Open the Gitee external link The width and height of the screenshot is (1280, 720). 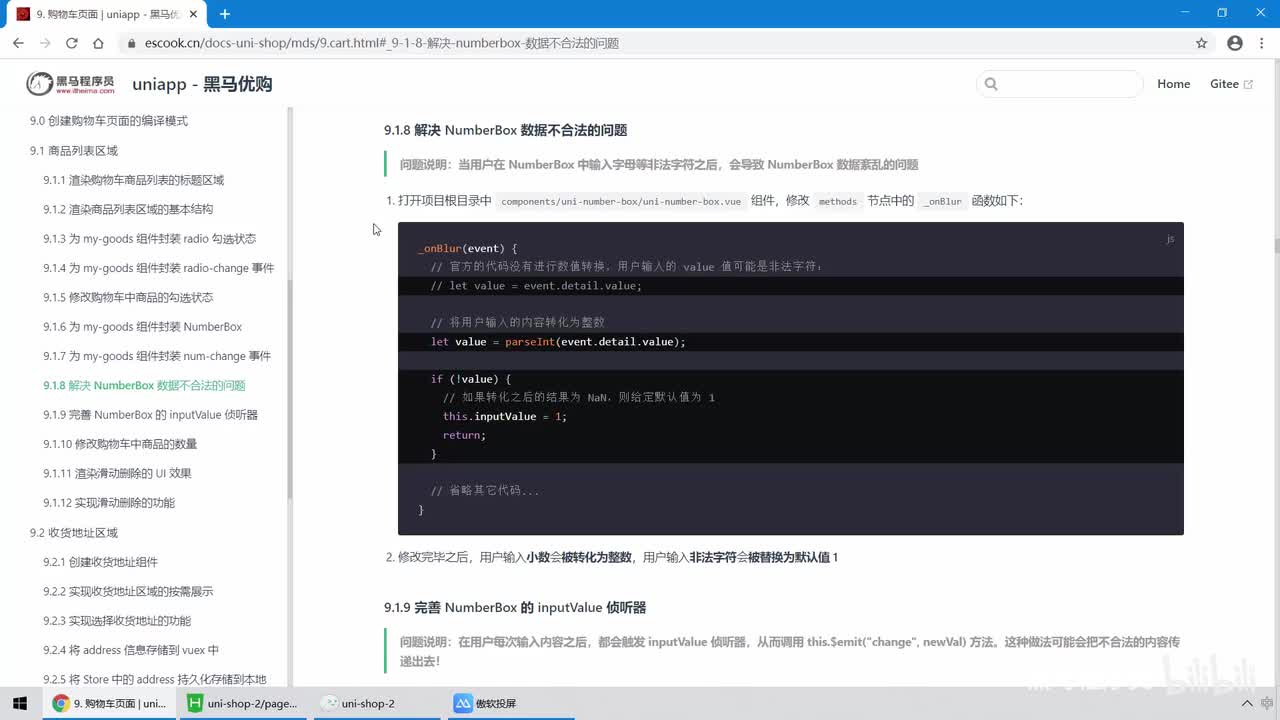(1231, 84)
